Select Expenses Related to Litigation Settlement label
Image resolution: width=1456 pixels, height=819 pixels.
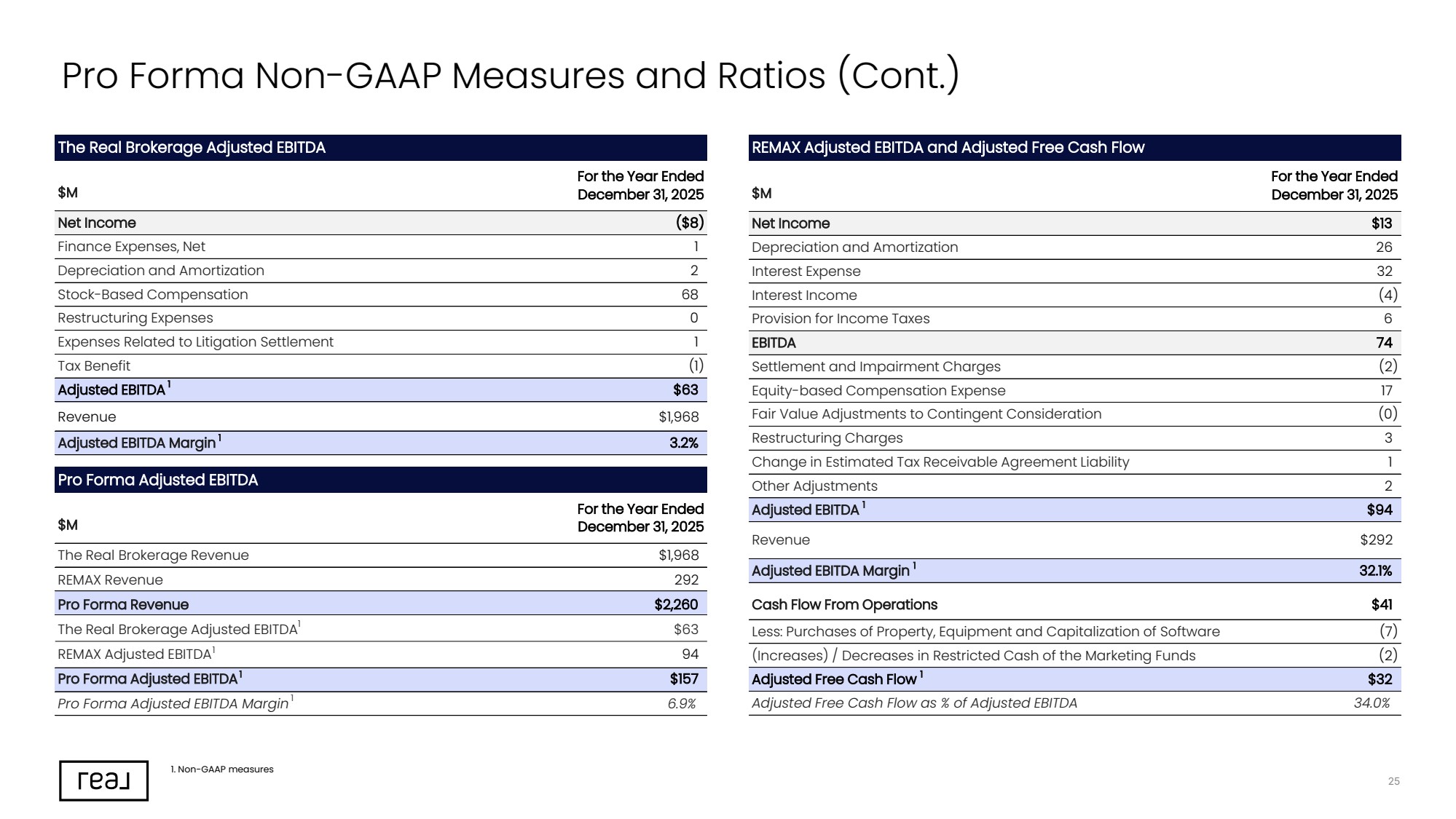[x=195, y=342]
